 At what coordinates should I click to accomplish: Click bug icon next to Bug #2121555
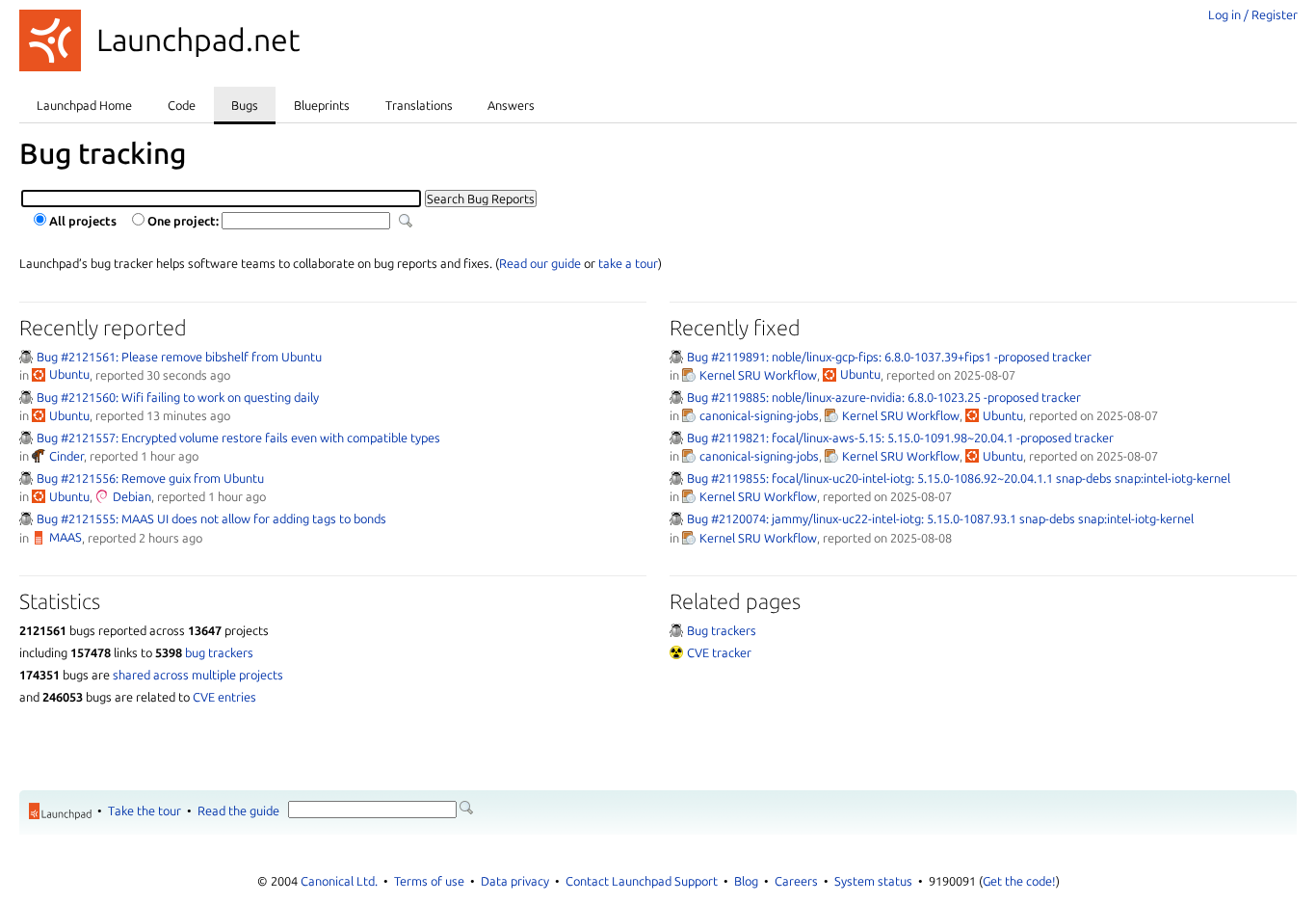pos(26,518)
